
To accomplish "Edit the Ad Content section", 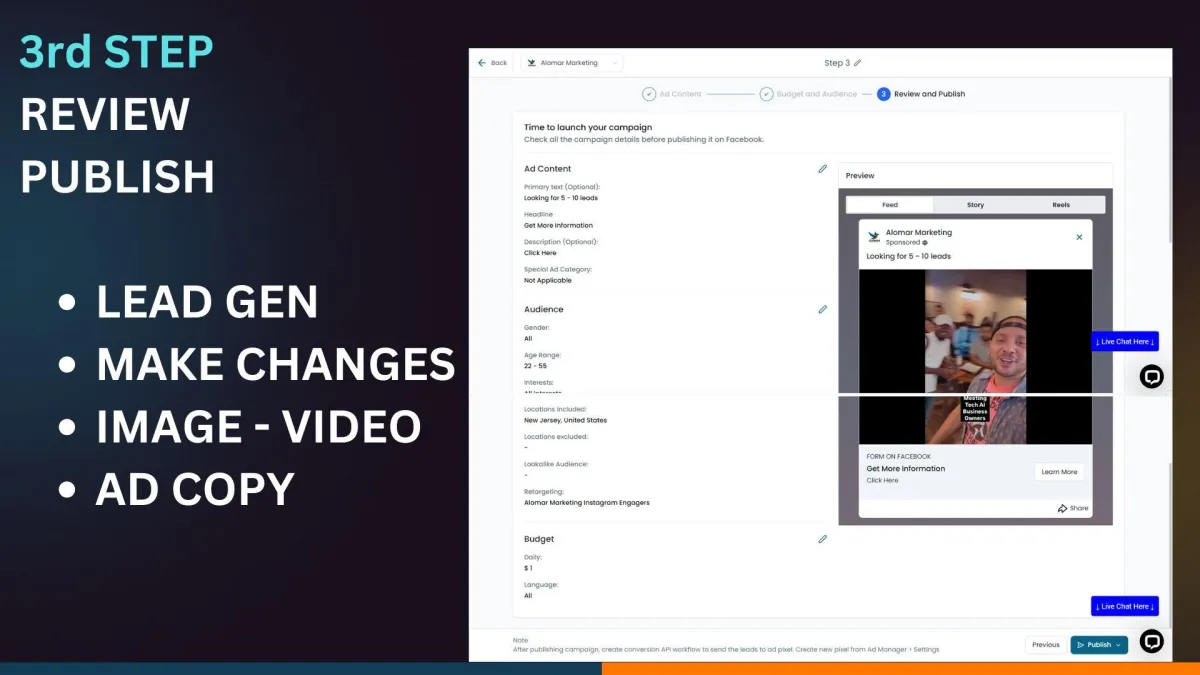I will [822, 169].
